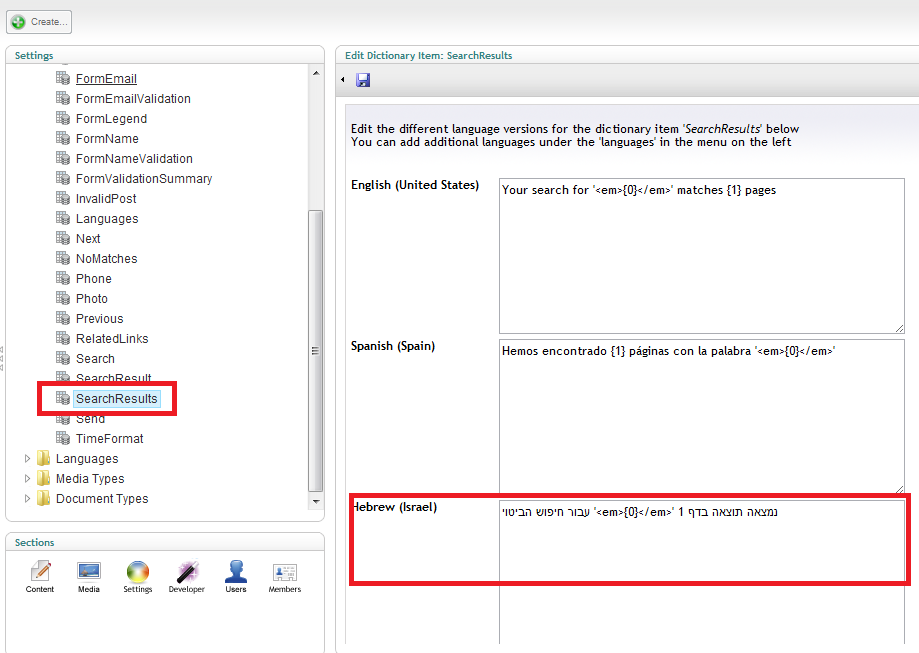Go to the Media section
Image resolution: width=919 pixels, height=653 pixels.
[x=89, y=576]
